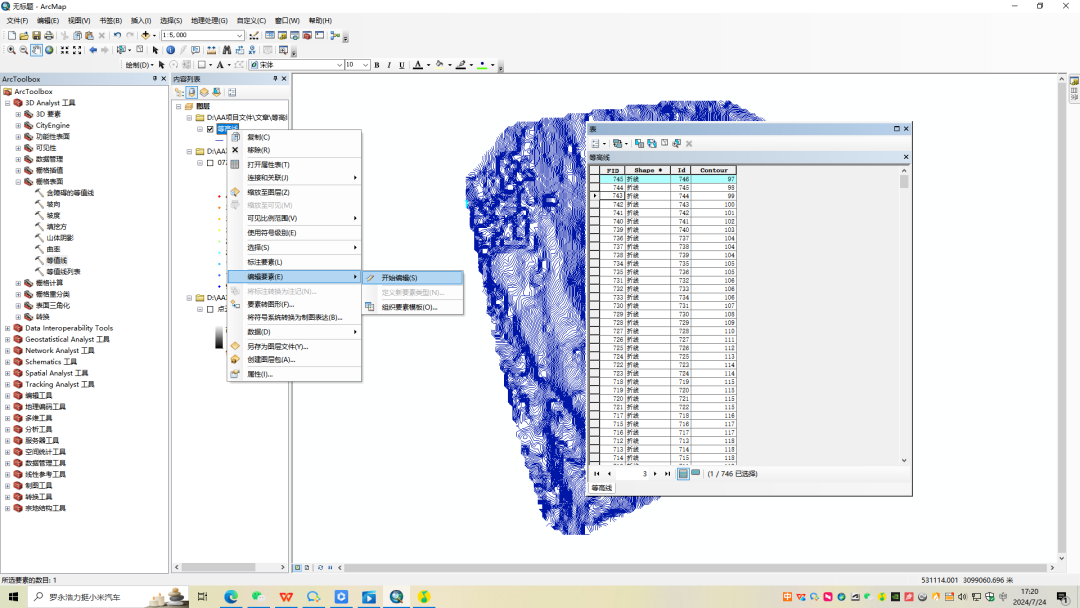Activate the Identify tool
1080x608 pixels.
(x=170, y=50)
